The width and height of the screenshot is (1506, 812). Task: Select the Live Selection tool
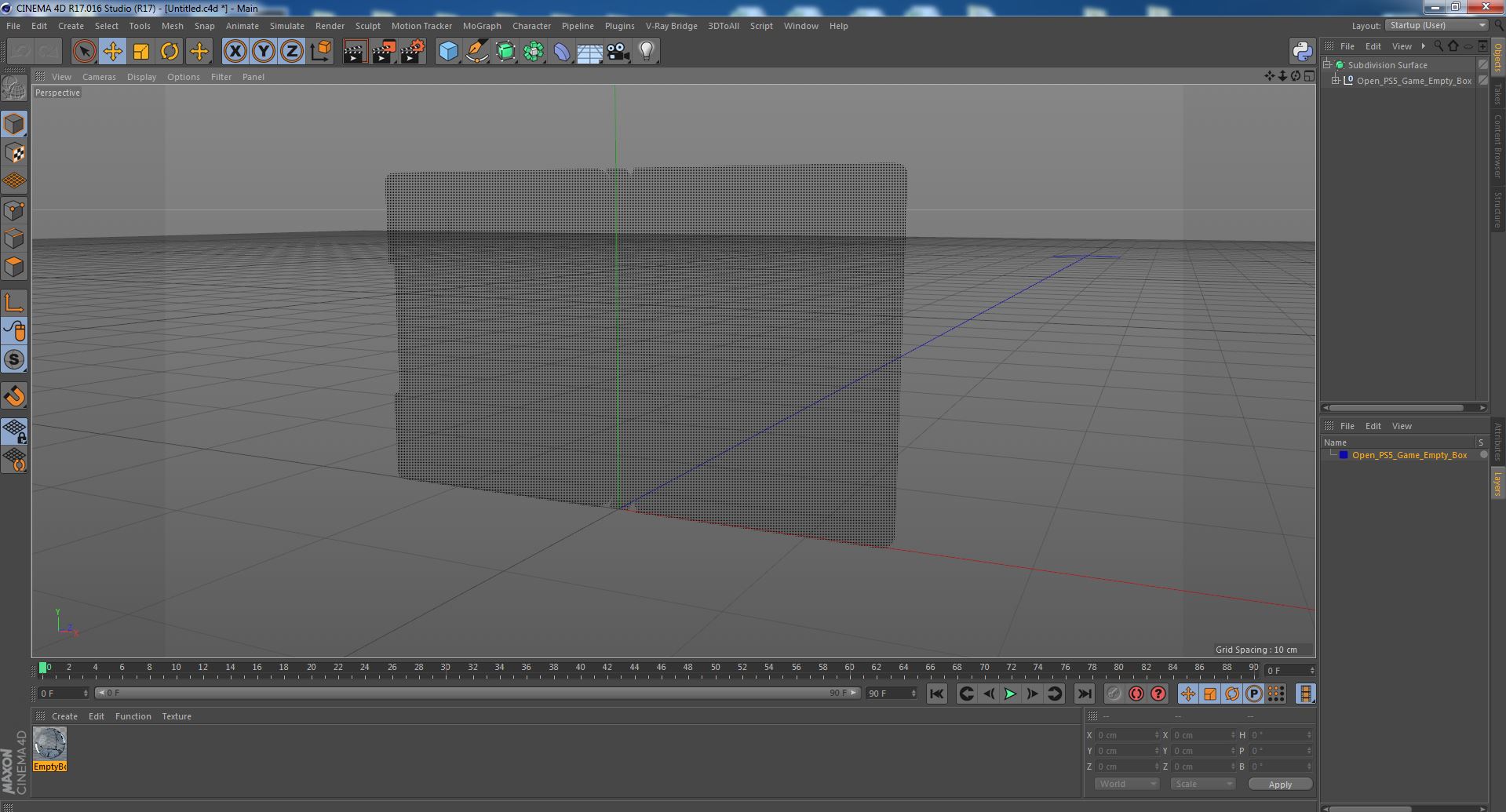pos(84,52)
